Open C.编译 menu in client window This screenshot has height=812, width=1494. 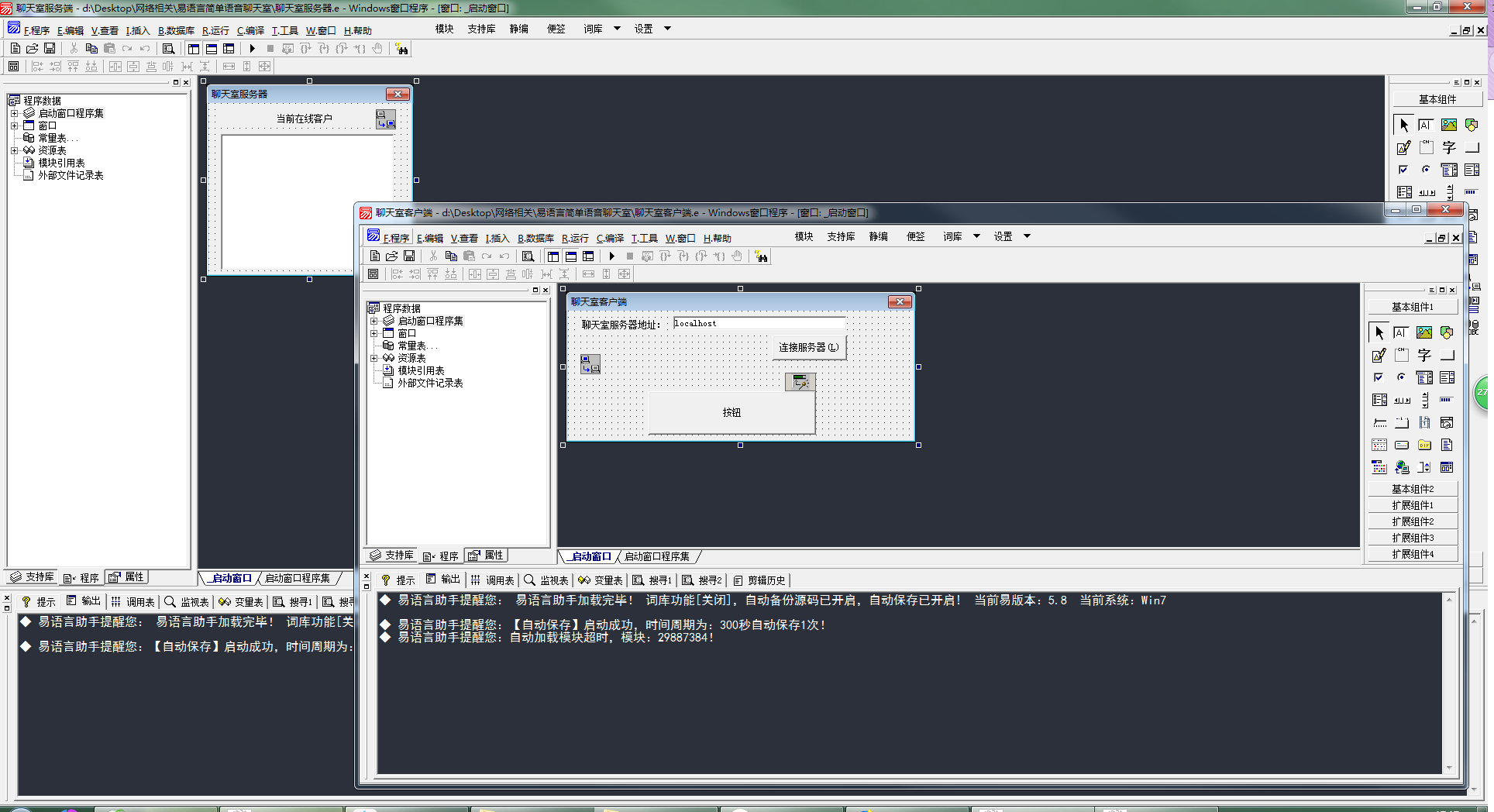(x=610, y=238)
